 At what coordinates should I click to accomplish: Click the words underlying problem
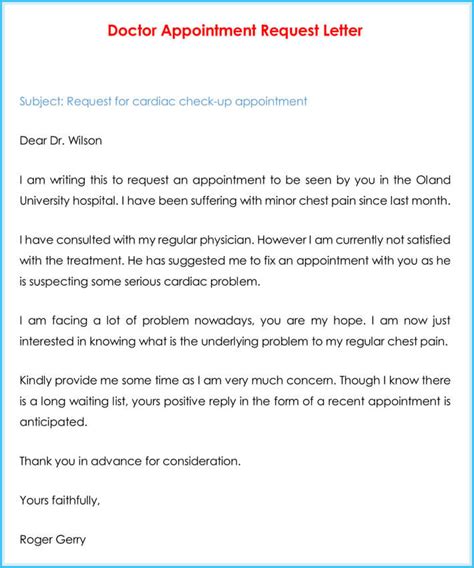[x=256, y=341]
